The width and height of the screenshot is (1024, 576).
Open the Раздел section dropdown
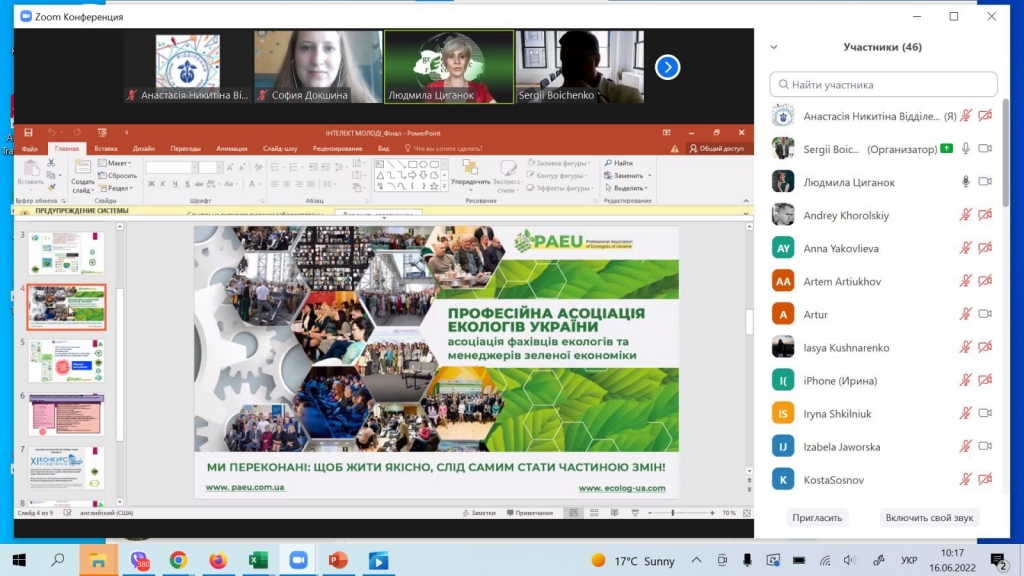[116, 188]
